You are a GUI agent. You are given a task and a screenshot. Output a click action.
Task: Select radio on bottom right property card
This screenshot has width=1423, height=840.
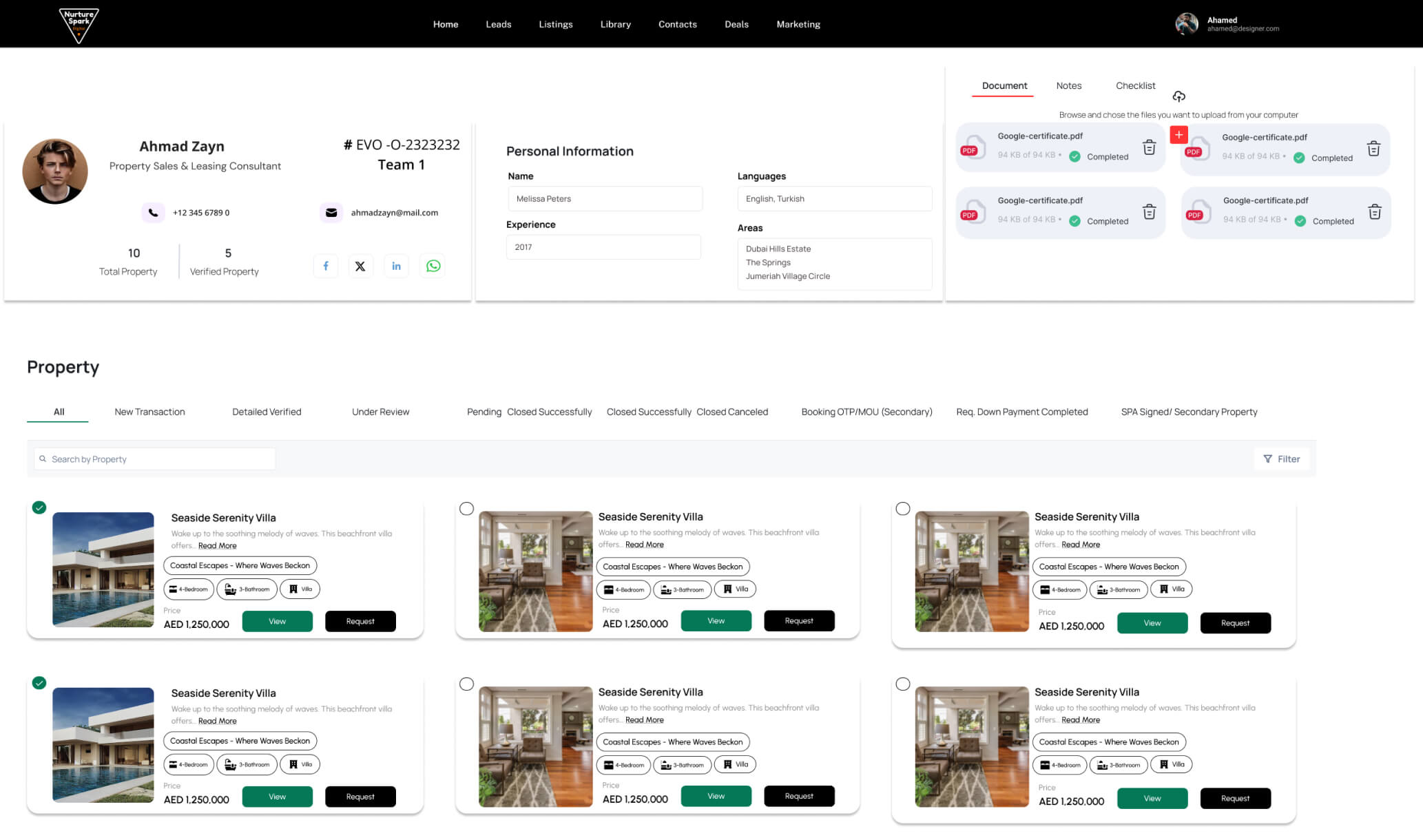902,684
